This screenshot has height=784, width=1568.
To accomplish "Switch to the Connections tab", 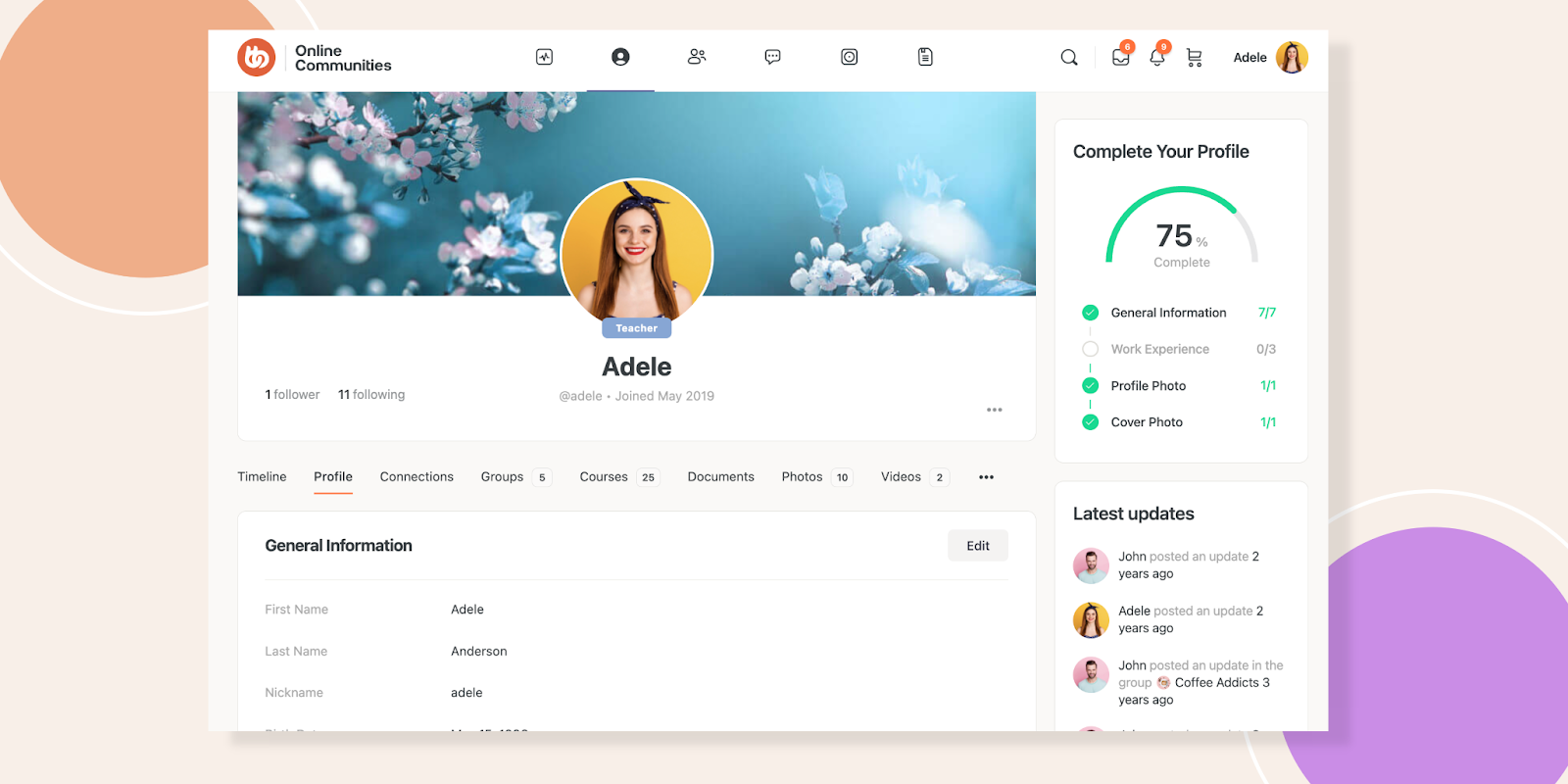I will (x=416, y=477).
